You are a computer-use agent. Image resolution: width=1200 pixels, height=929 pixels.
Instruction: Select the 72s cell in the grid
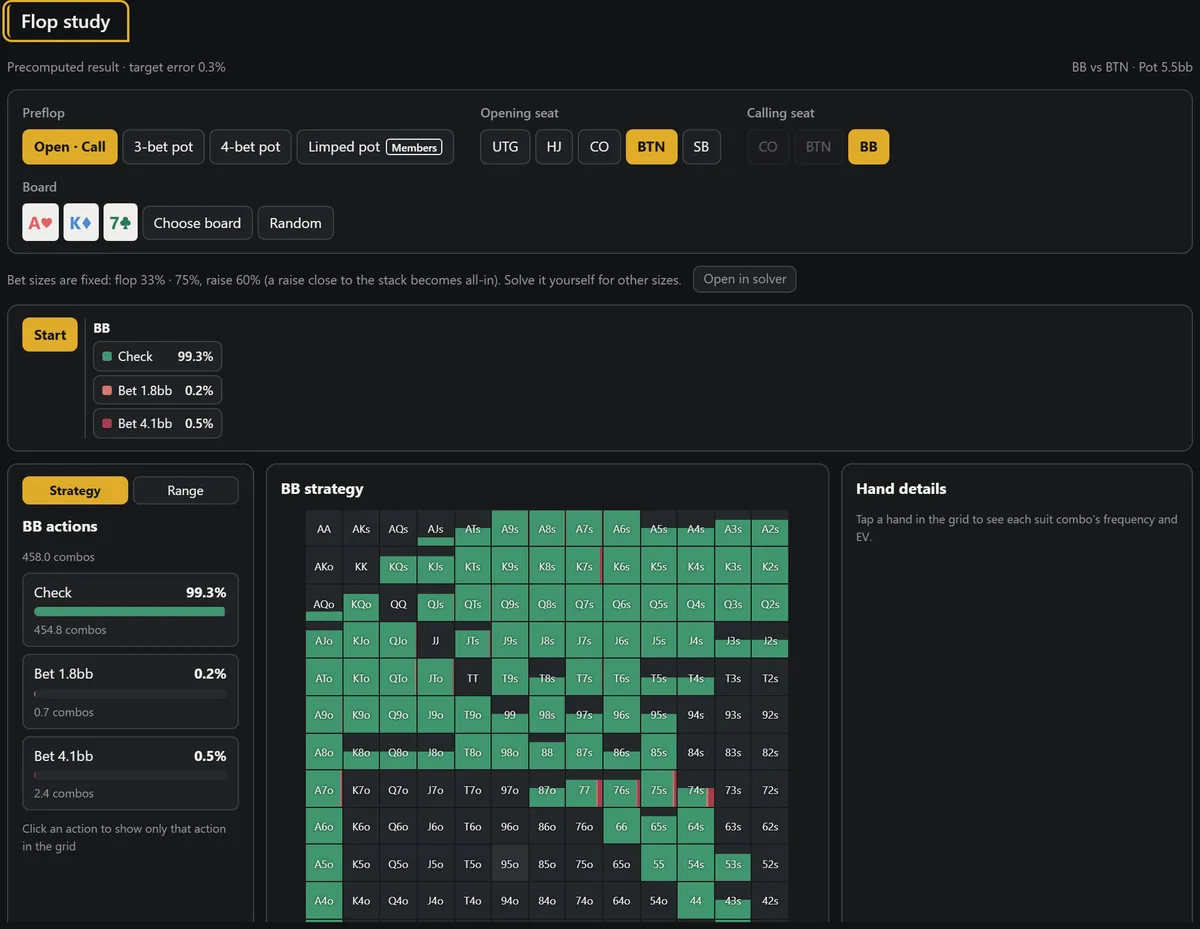[x=770, y=790]
